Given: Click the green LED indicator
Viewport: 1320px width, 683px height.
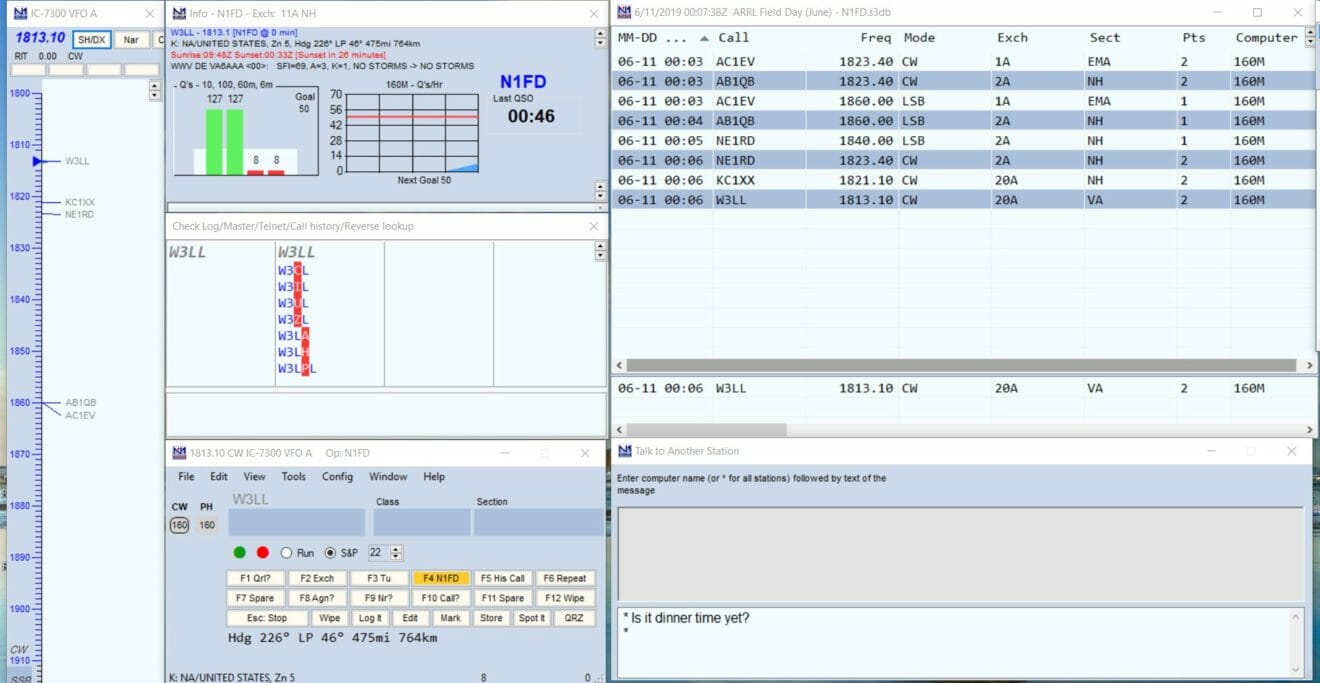Looking at the screenshot, I should (239, 553).
